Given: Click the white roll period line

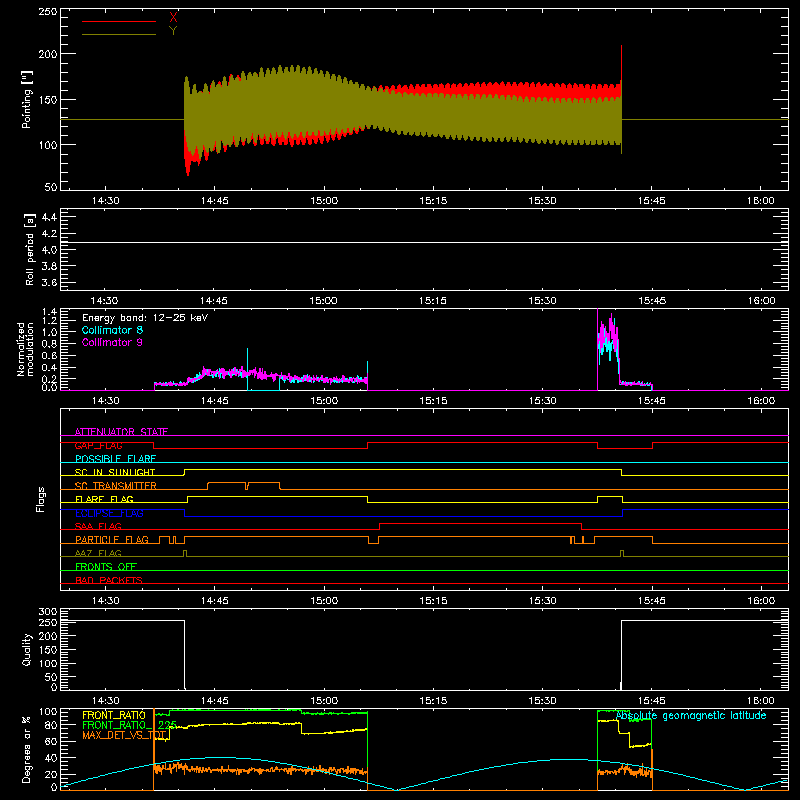Looking at the screenshot, I should 424,242.
